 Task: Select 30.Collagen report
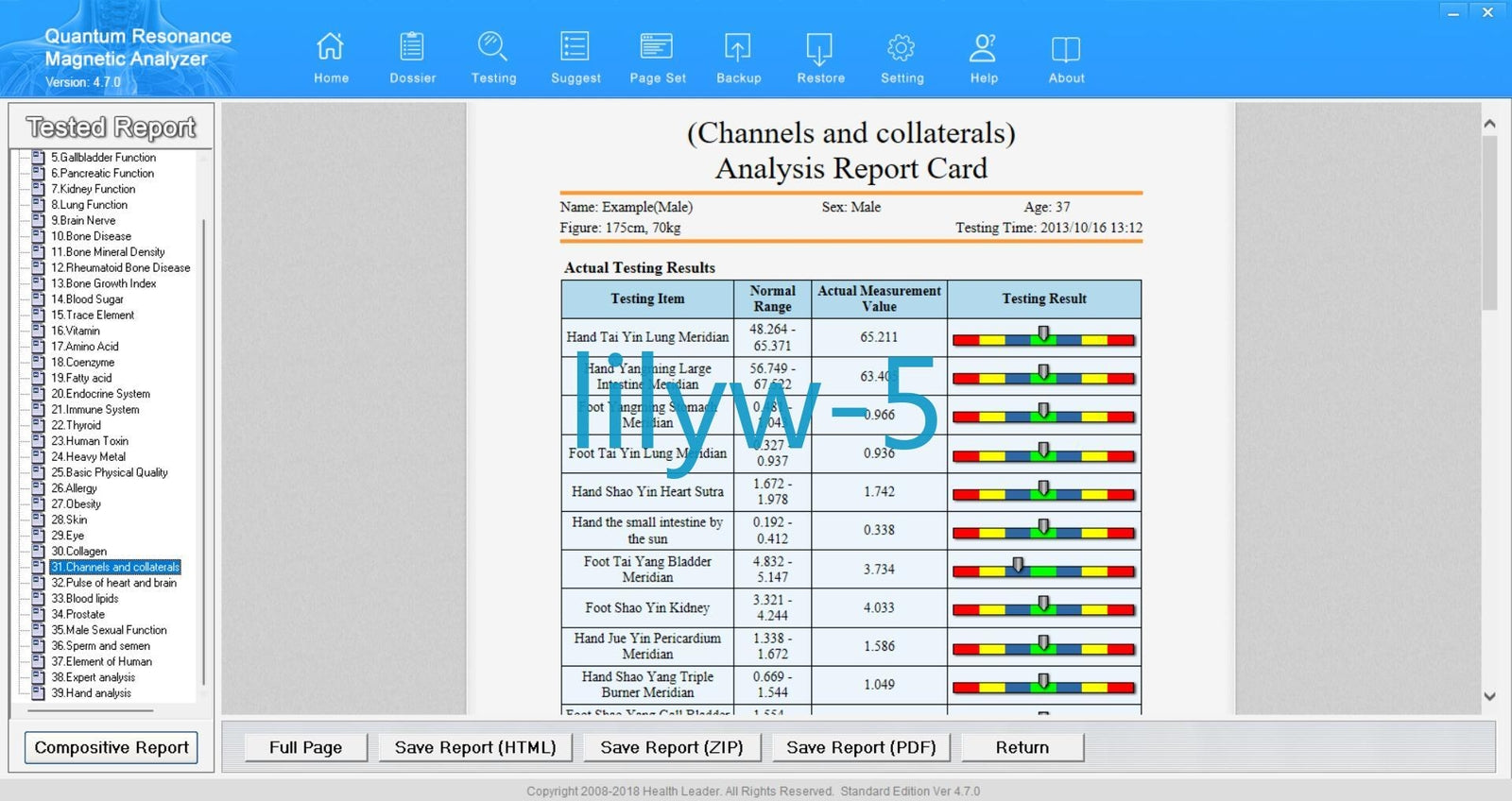pos(78,552)
